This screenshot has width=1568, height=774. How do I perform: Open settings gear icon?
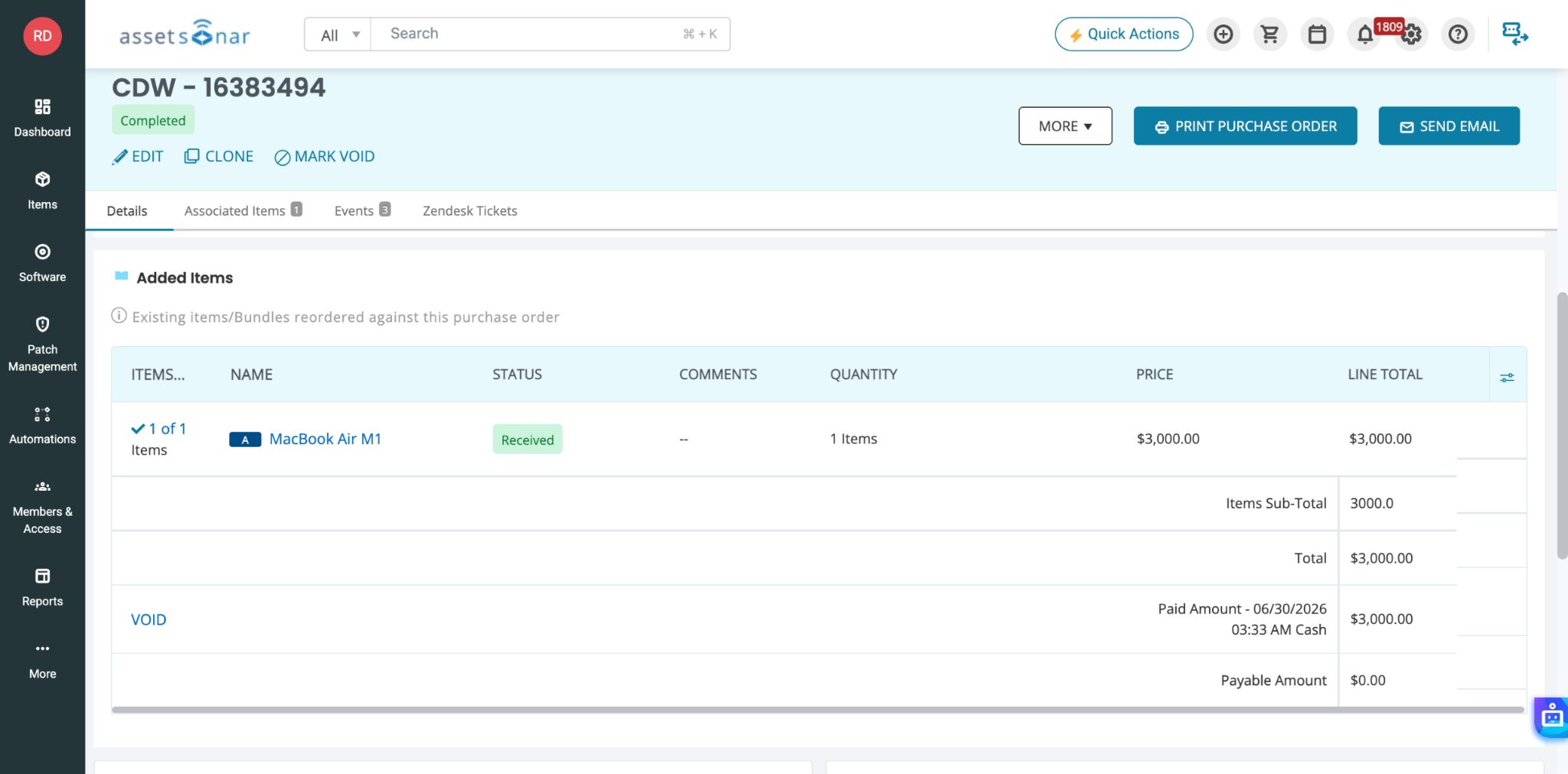[x=1412, y=34]
